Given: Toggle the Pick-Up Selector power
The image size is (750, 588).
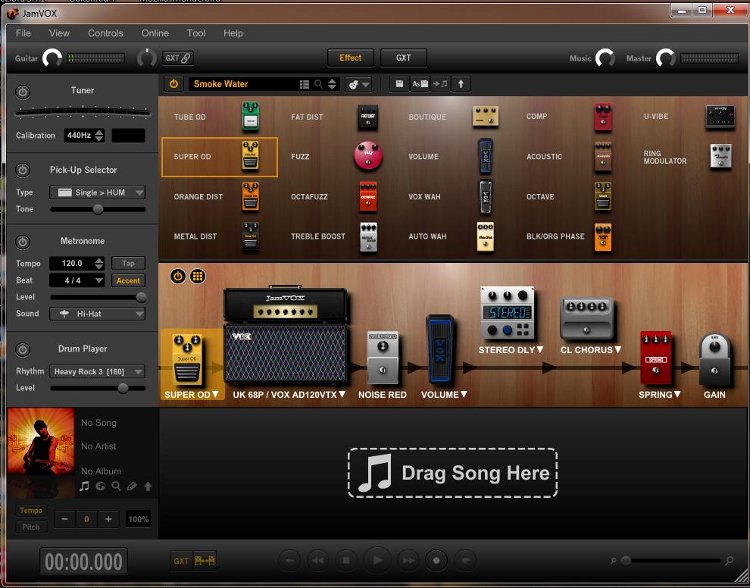Looking at the screenshot, I should tap(22, 170).
